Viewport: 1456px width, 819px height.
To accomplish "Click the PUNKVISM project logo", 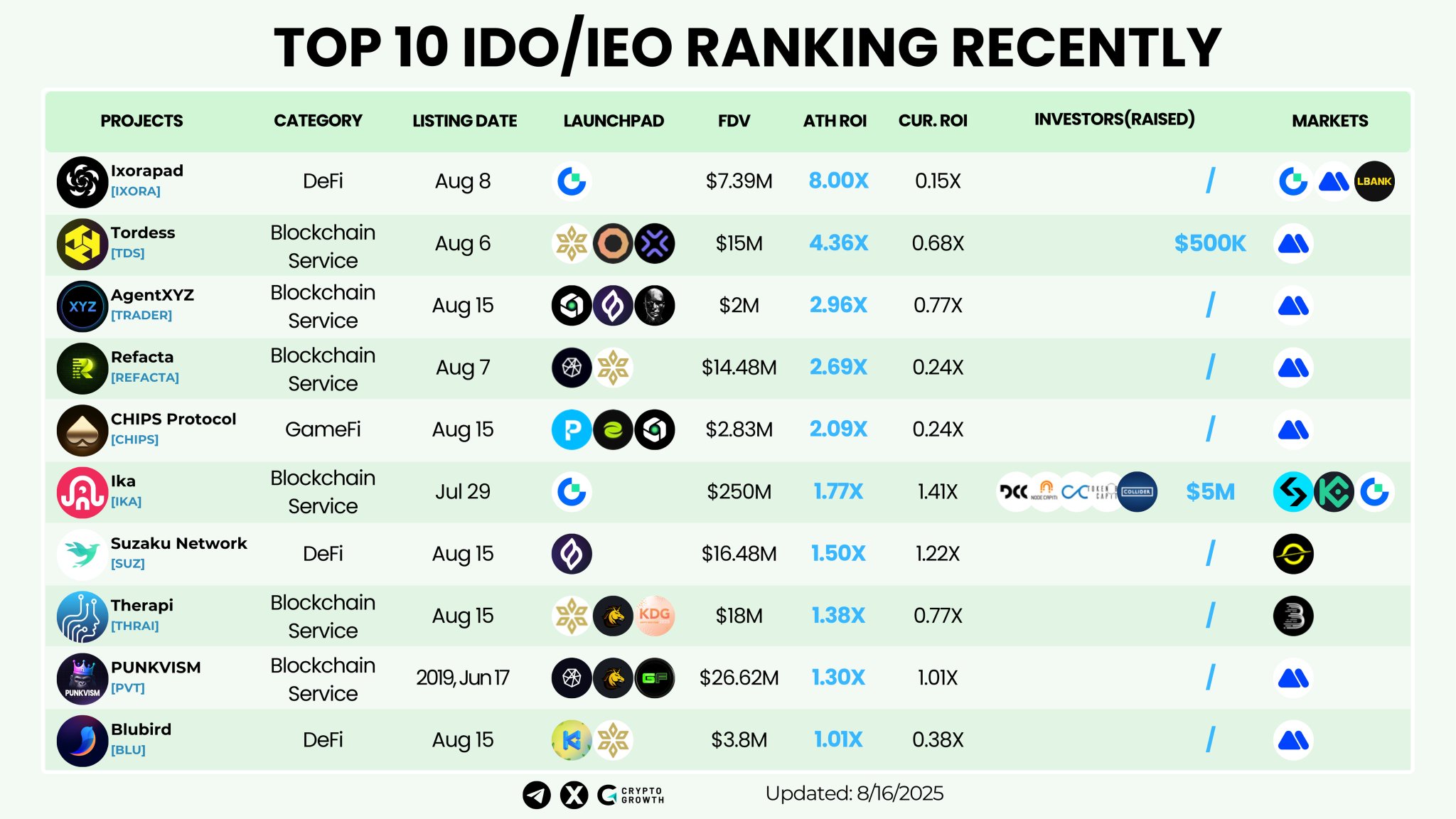I will tap(82, 679).
